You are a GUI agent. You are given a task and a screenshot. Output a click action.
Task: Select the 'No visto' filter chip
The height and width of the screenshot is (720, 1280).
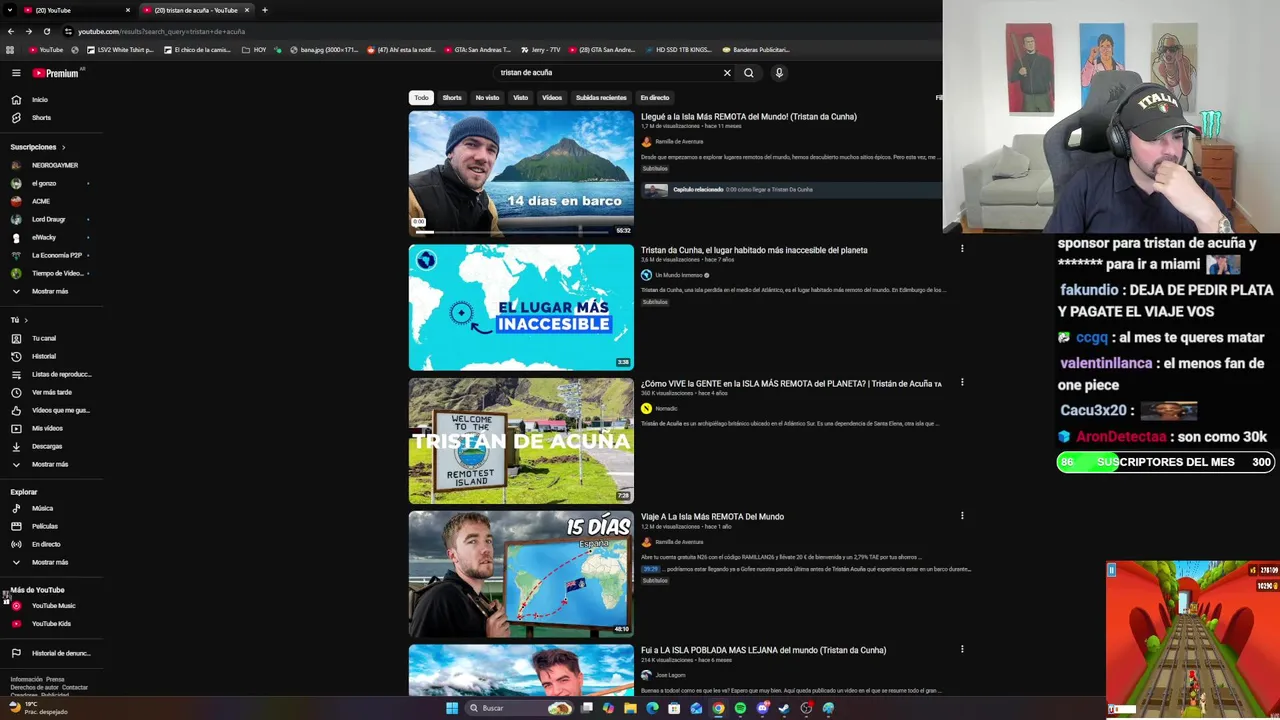(x=487, y=97)
